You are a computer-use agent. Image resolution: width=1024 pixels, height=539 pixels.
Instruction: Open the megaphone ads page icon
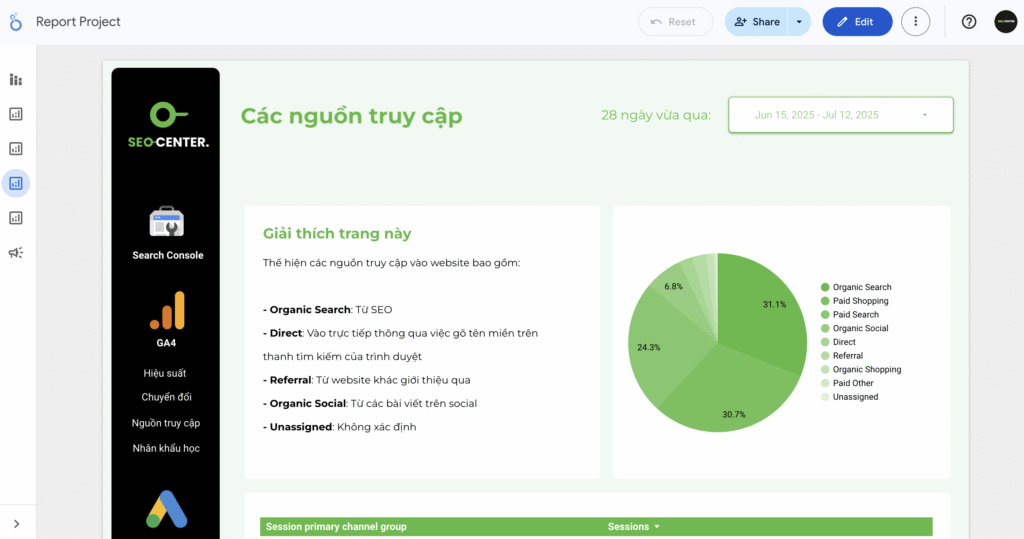16,253
